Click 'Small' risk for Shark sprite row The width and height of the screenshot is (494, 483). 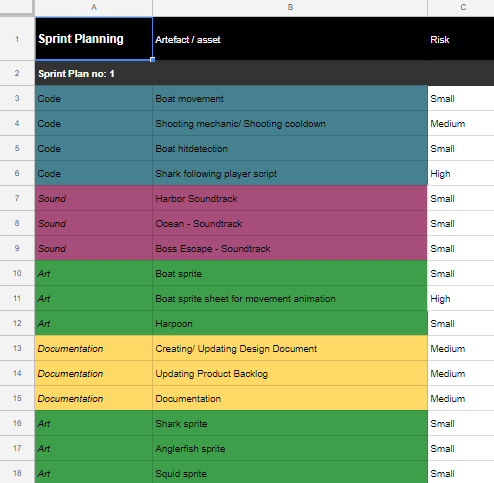[461, 423]
